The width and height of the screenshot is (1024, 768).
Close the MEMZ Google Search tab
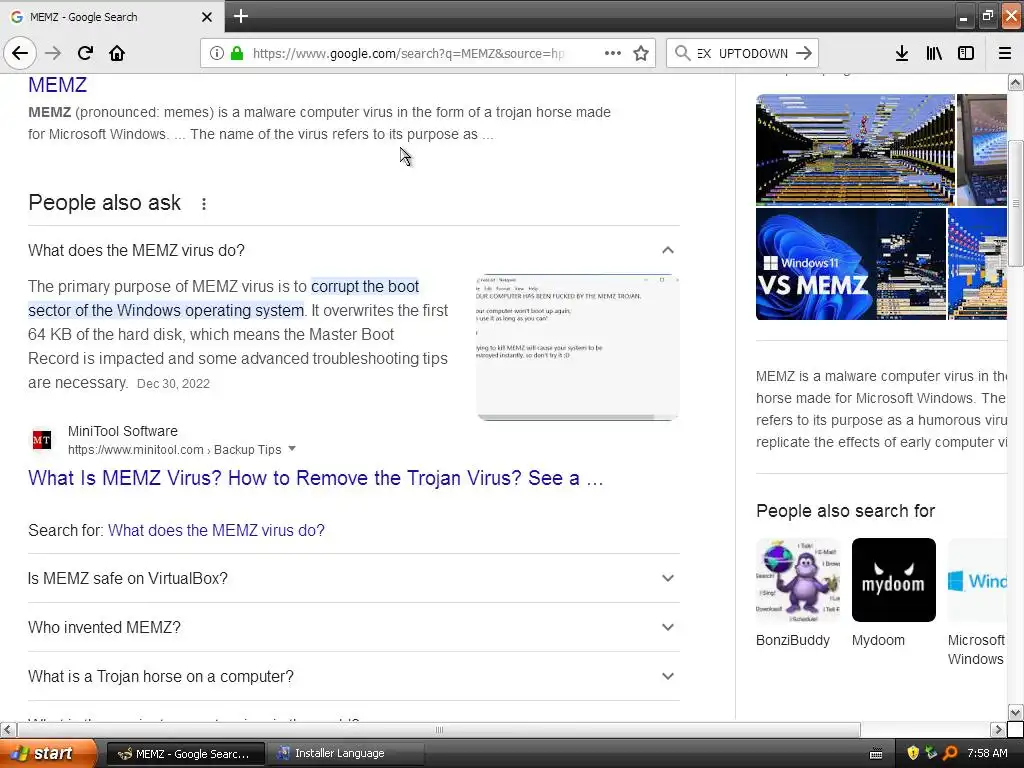[x=206, y=17]
